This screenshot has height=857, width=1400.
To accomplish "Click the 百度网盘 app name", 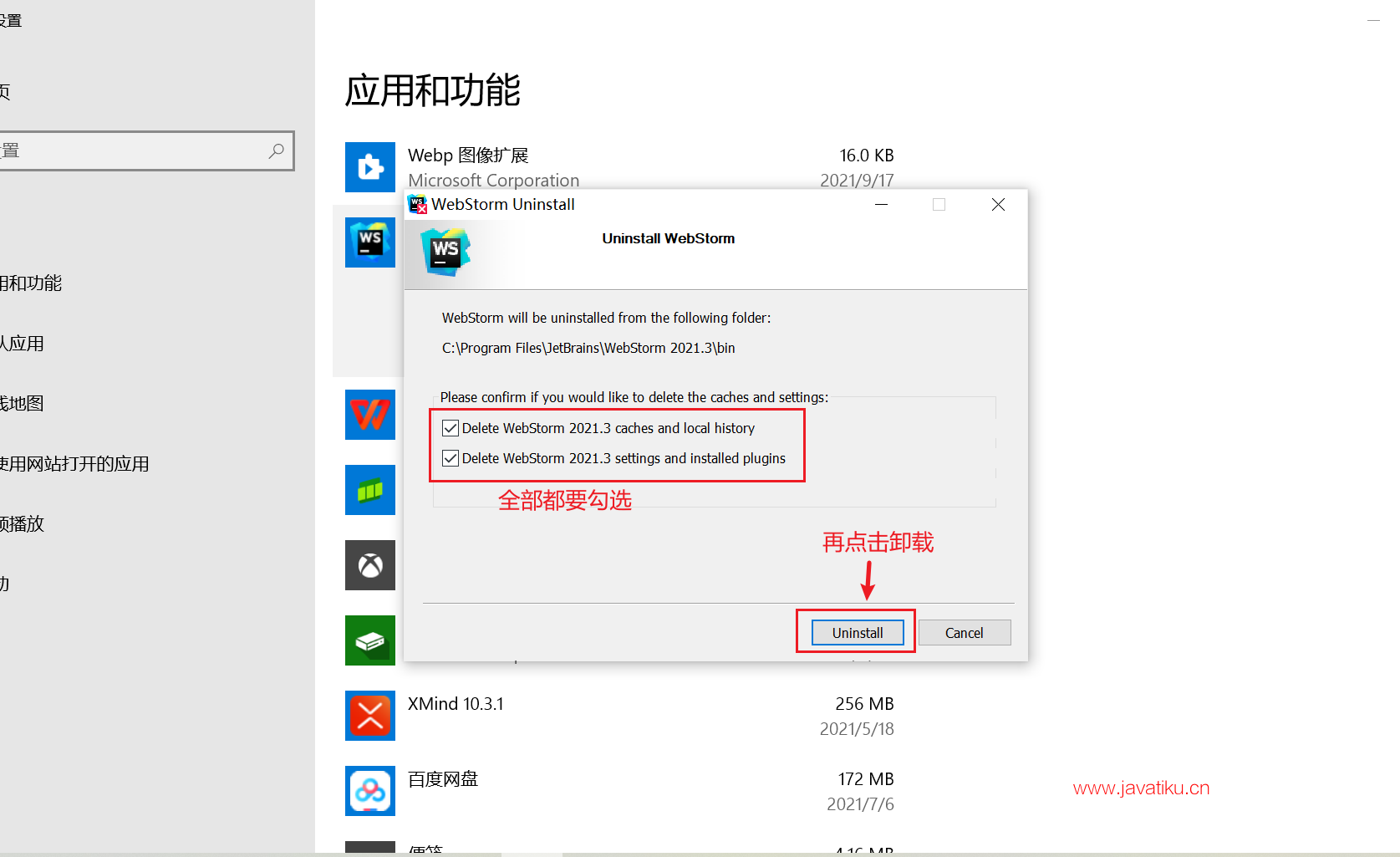I will pos(443,779).
